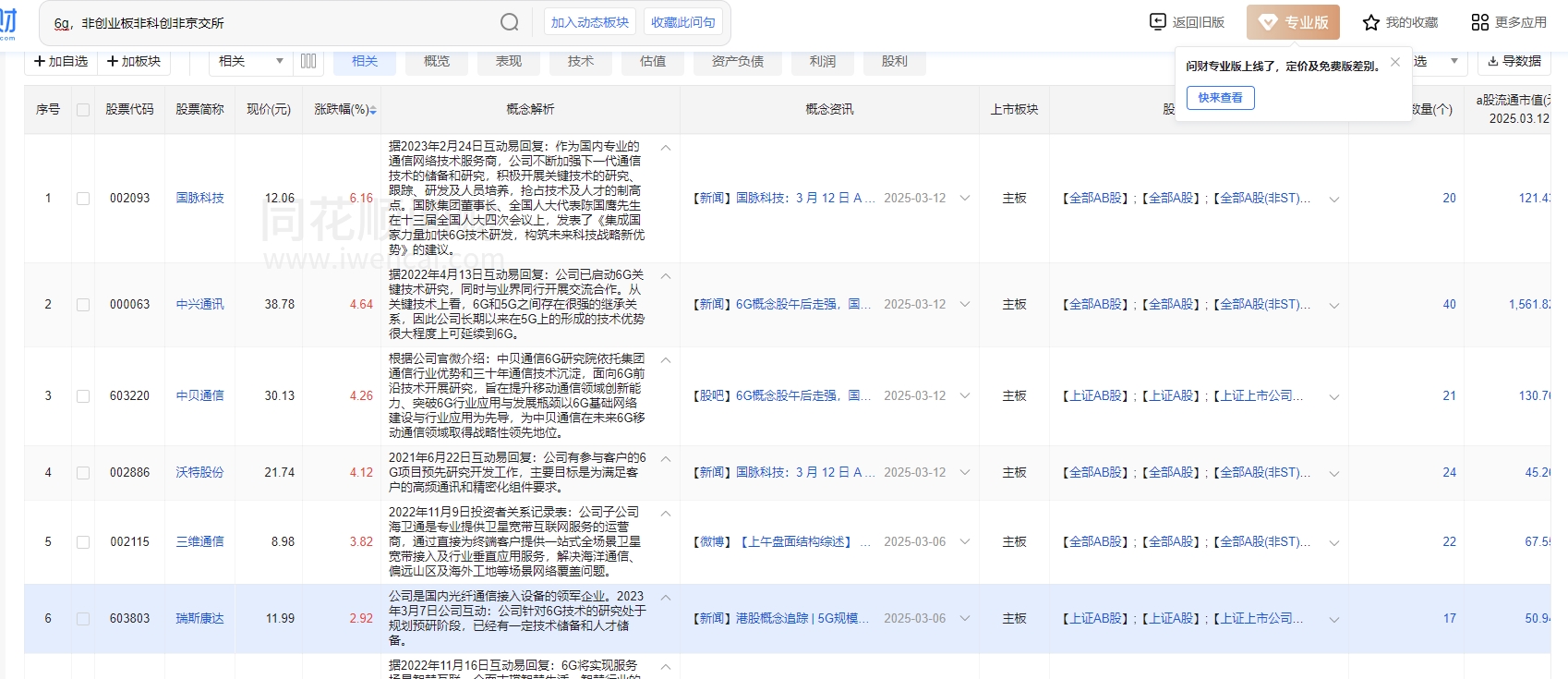Sort by 涨跌幅(%) column arrows
This screenshot has width=1568, height=679.
[373, 110]
